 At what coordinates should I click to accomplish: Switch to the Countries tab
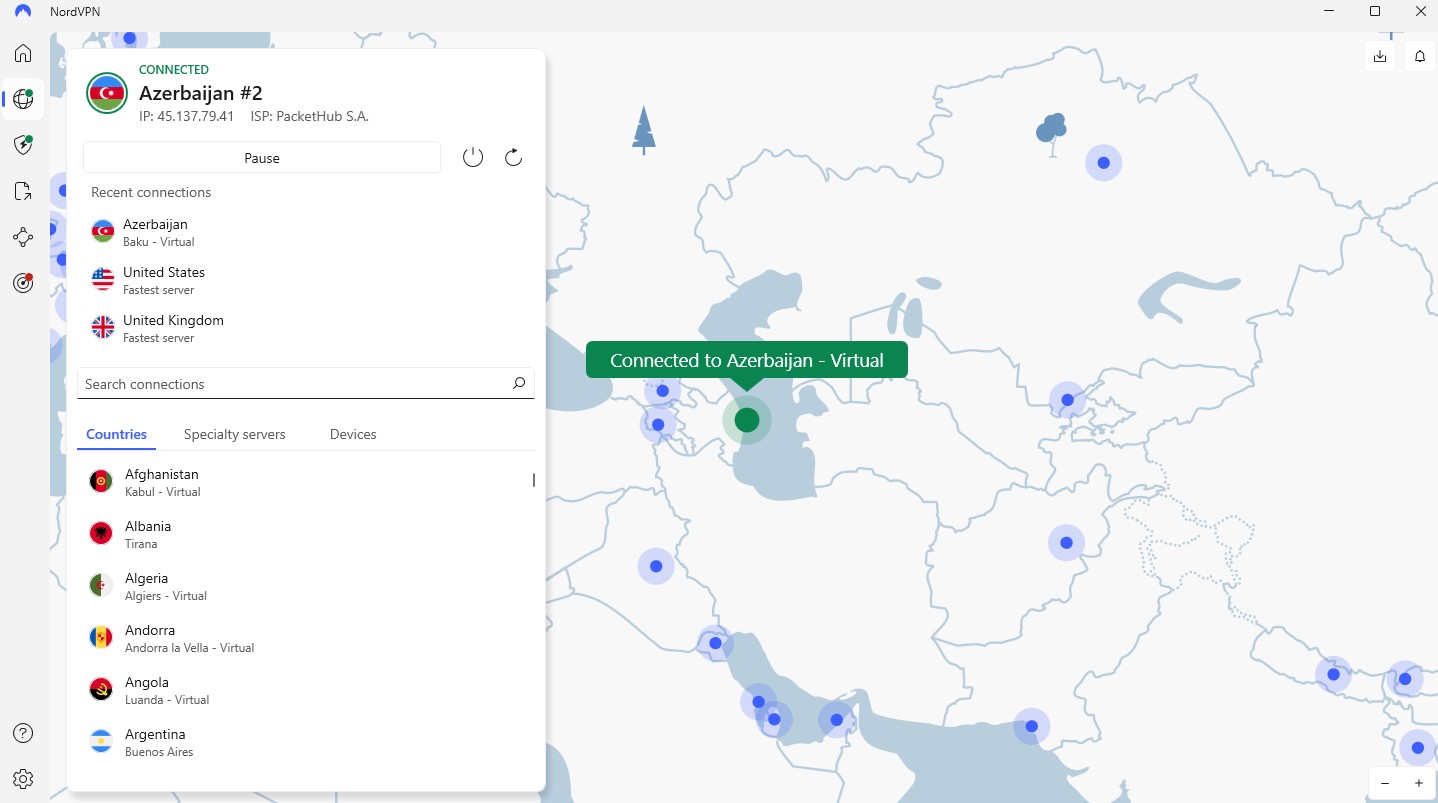point(116,434)
